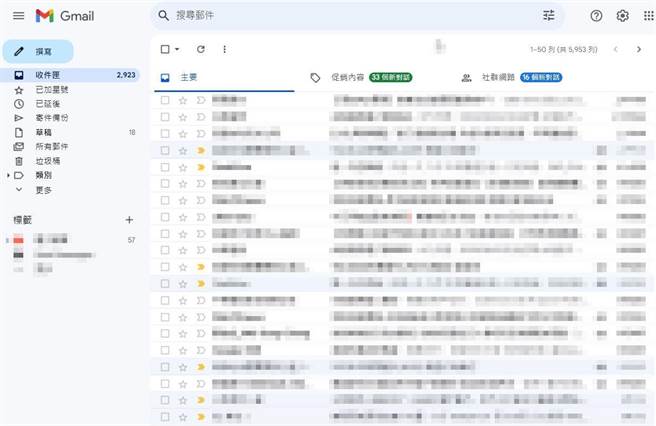Expand the red label with count 57
Screen dimensions: 656x426
(x=7, y=240)
